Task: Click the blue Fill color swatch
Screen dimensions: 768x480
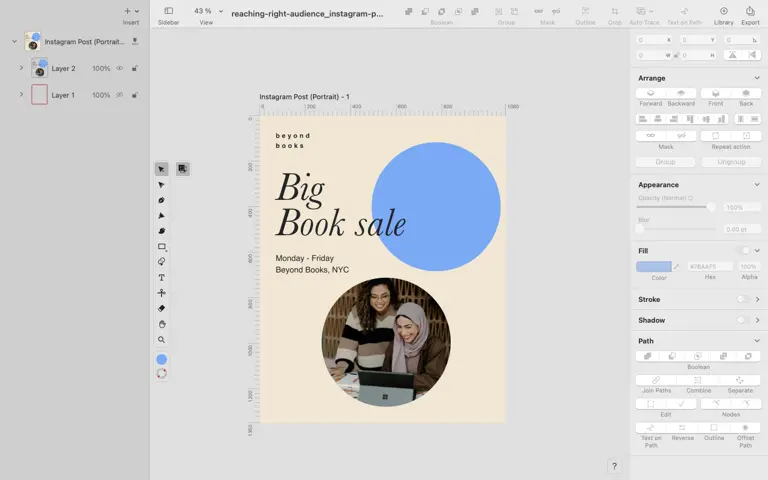Action: pyautogui.click(x=653, y=266)
